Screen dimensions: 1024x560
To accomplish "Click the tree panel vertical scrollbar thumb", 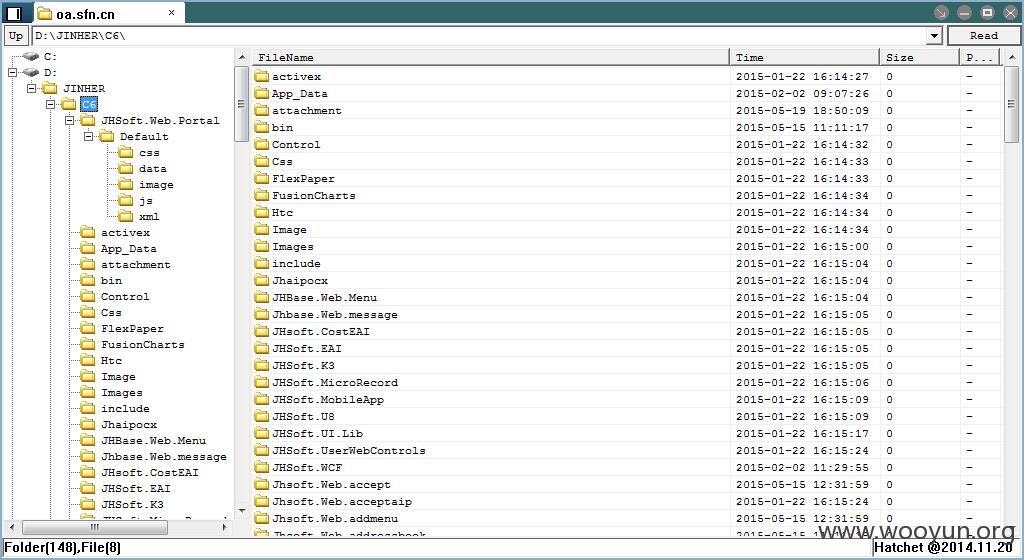I will pos(241,102).
